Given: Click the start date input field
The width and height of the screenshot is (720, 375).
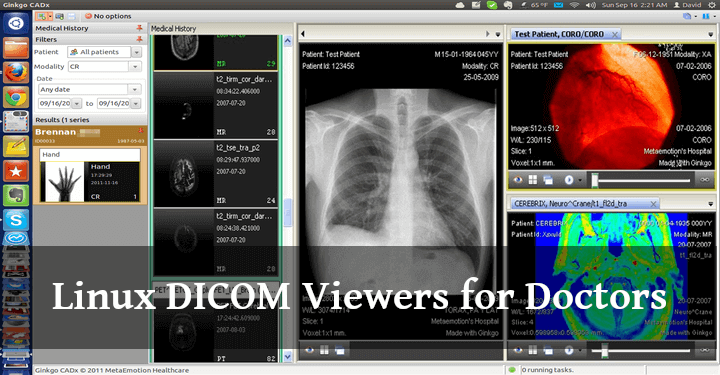Looking at the screenshot, I should 55,104.
